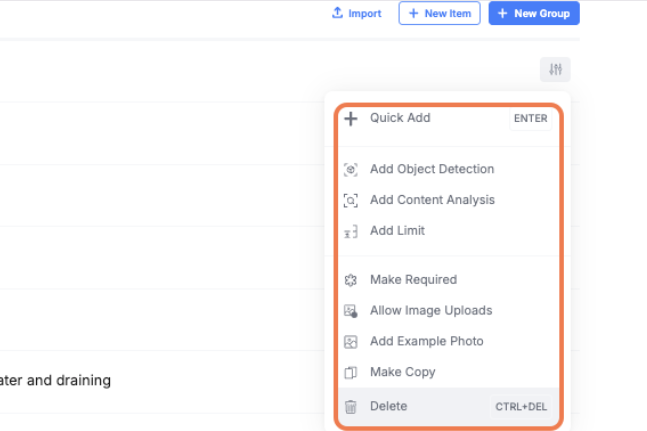
Task: Choose Allow Image Uploads option
Action: [448, 311]
